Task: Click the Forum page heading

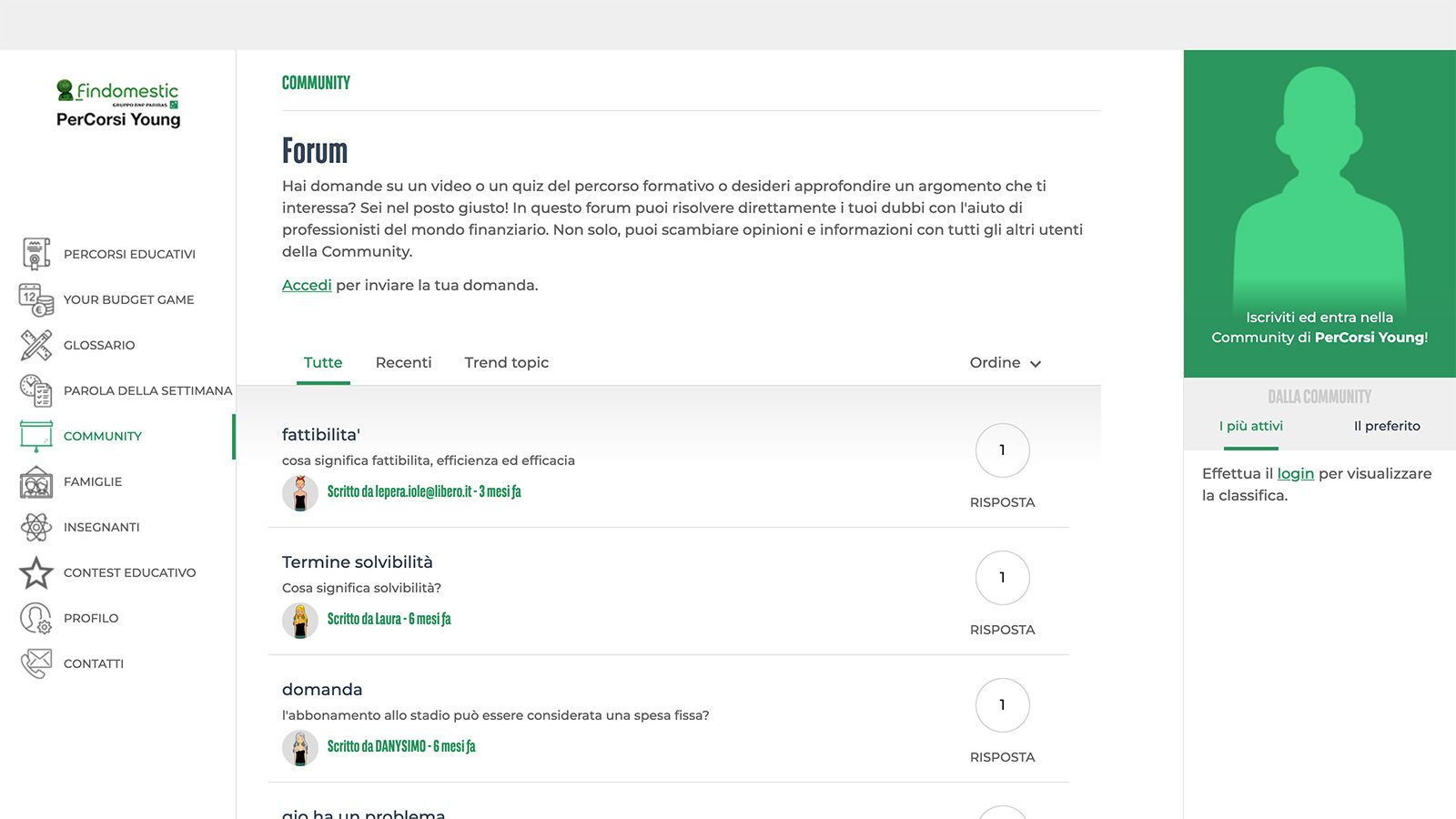Action: pos(315,150)
